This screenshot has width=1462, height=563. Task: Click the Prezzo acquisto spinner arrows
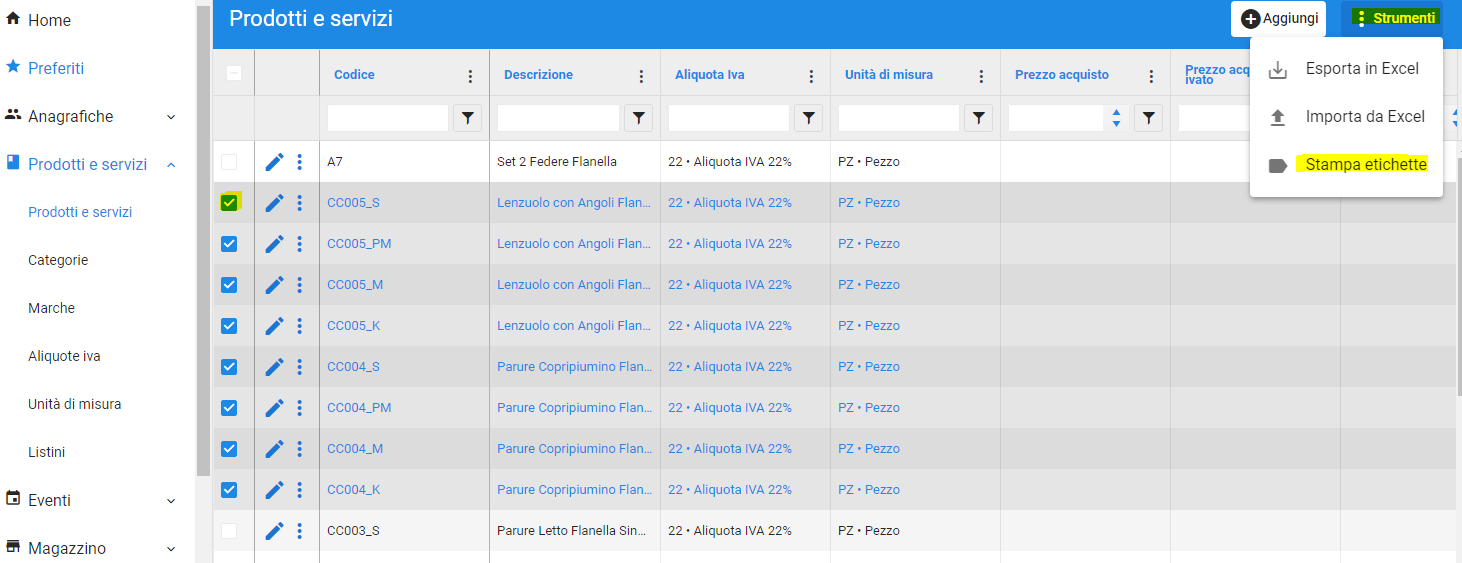click(1116, 118)
